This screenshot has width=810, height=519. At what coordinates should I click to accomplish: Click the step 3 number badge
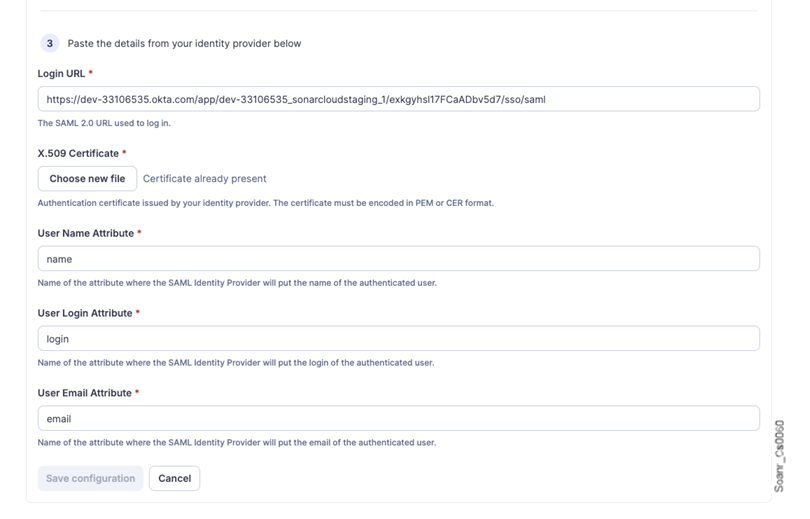click(x=50, y=44)
